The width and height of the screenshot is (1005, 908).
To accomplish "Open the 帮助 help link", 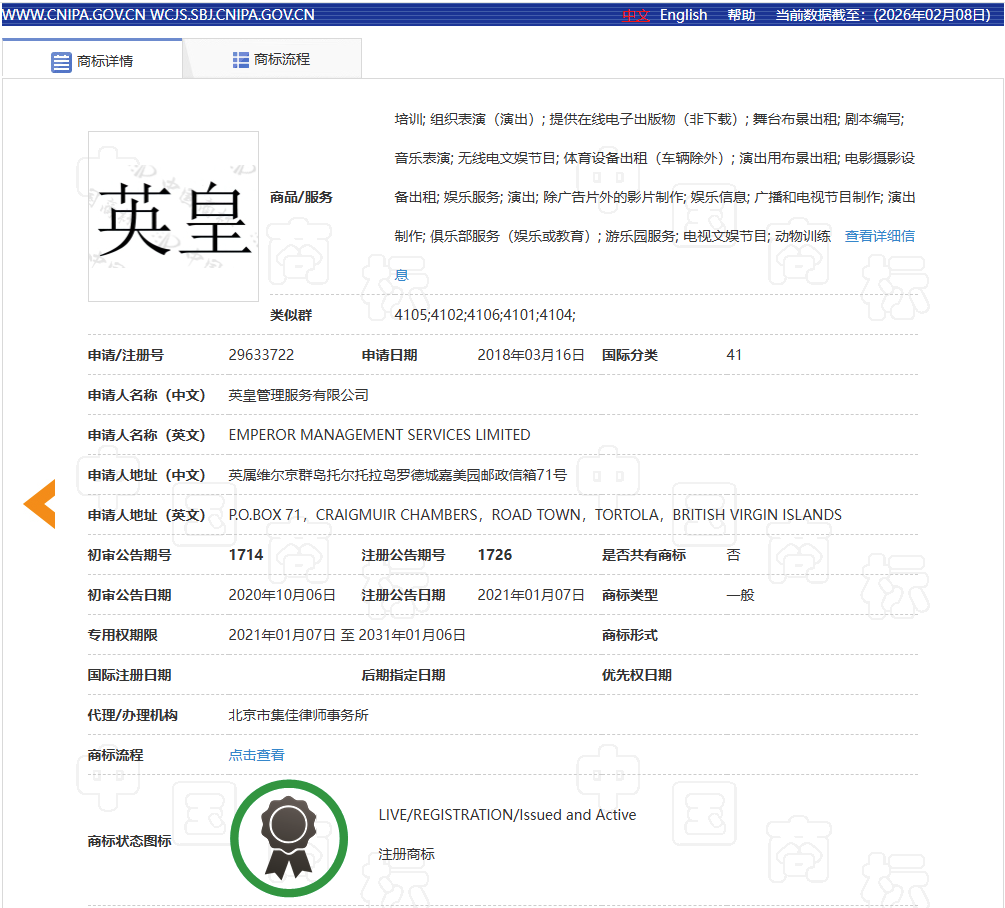I will click(741, 15).
